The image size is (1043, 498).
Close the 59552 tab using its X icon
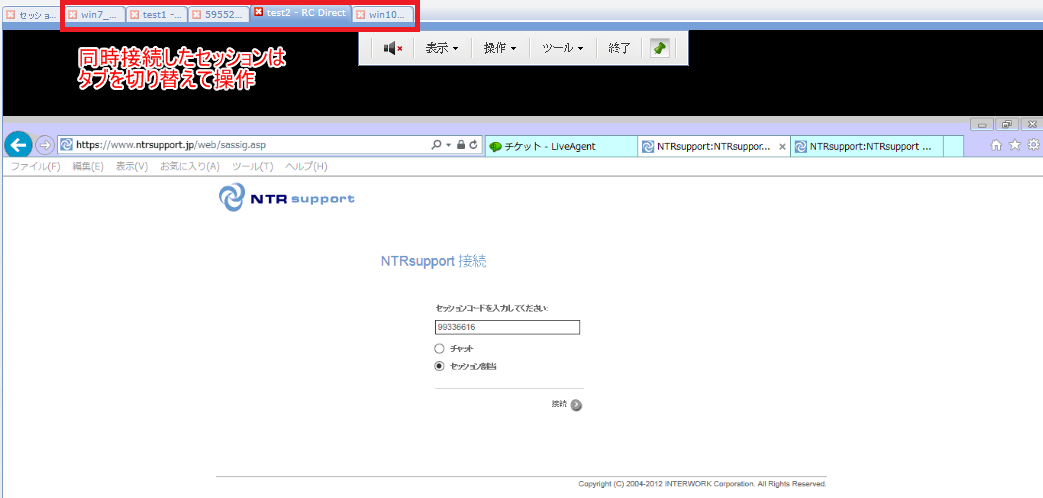[x=196, y=15]
